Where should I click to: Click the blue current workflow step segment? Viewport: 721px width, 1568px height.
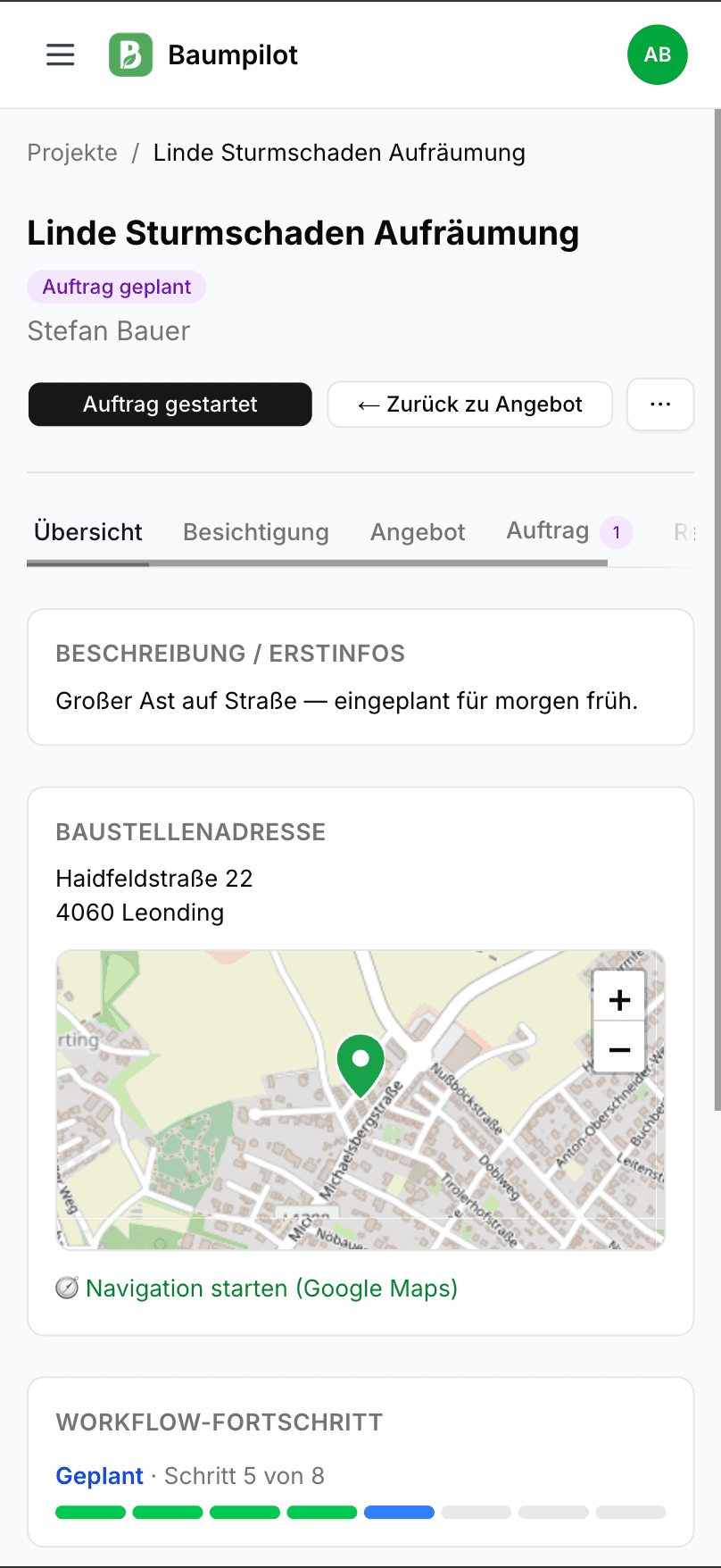click(400, 1513)
